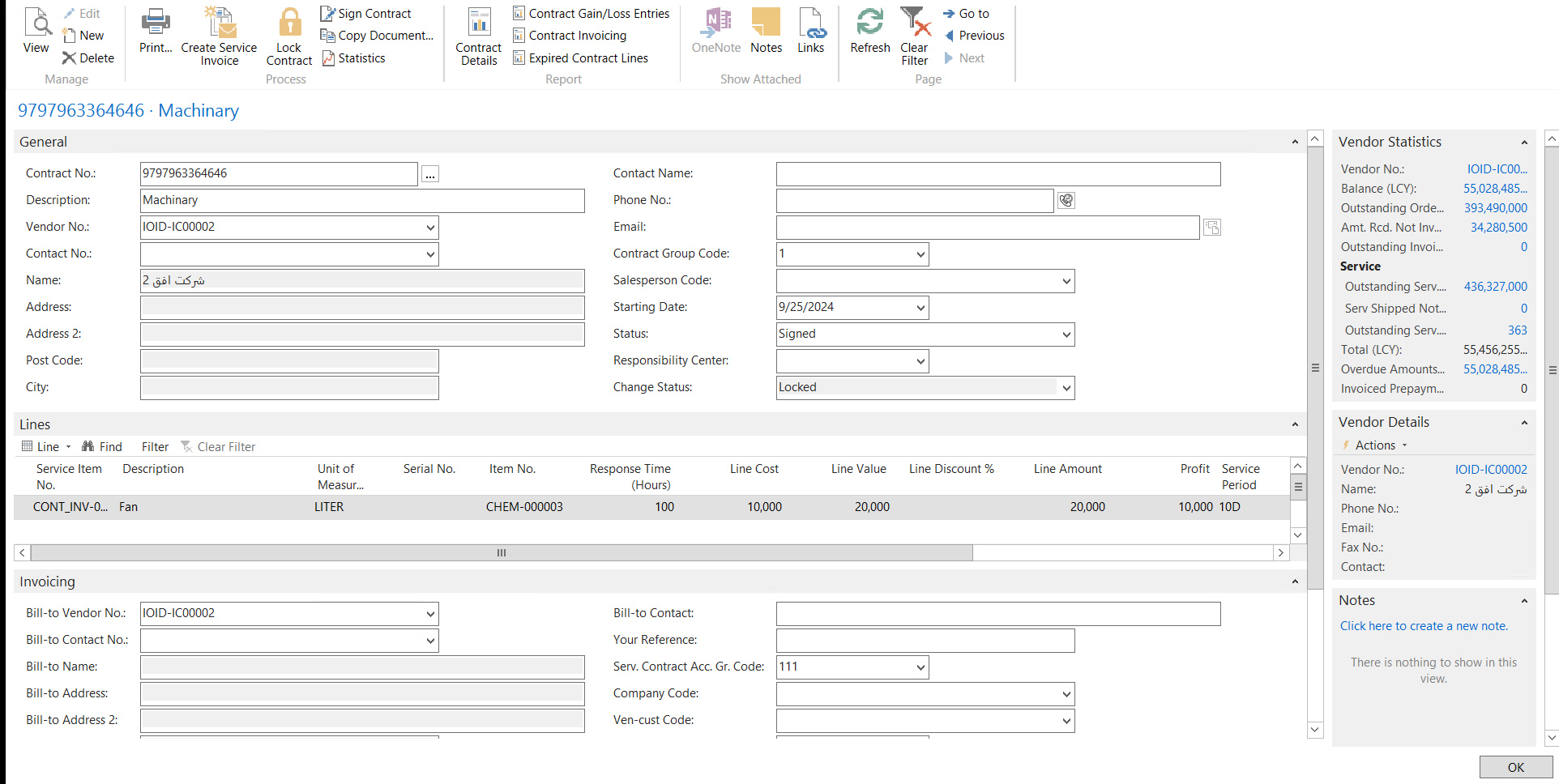Click the Lines horizontal scrollbar right arrow
Image resolution: width=1559 pixels, height=784 pixels.
coord(1280,553)
